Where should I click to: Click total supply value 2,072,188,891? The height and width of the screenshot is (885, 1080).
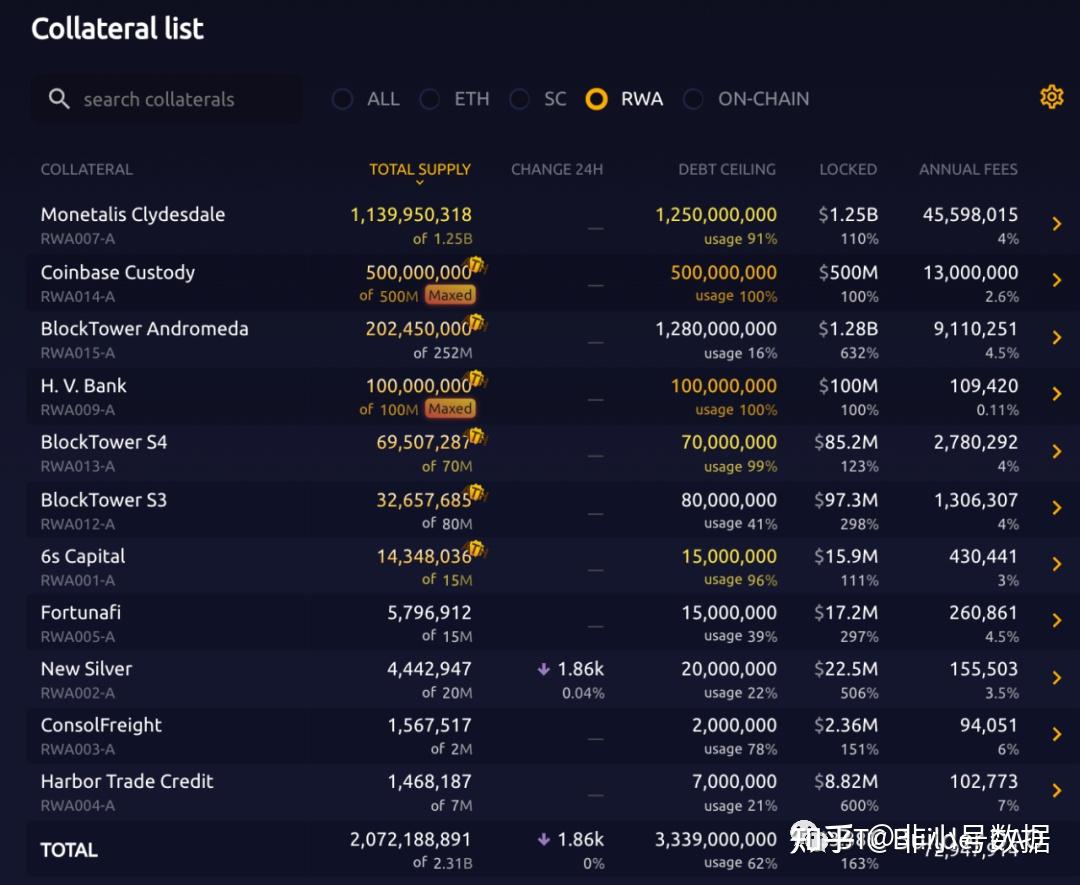click(411, 840)
